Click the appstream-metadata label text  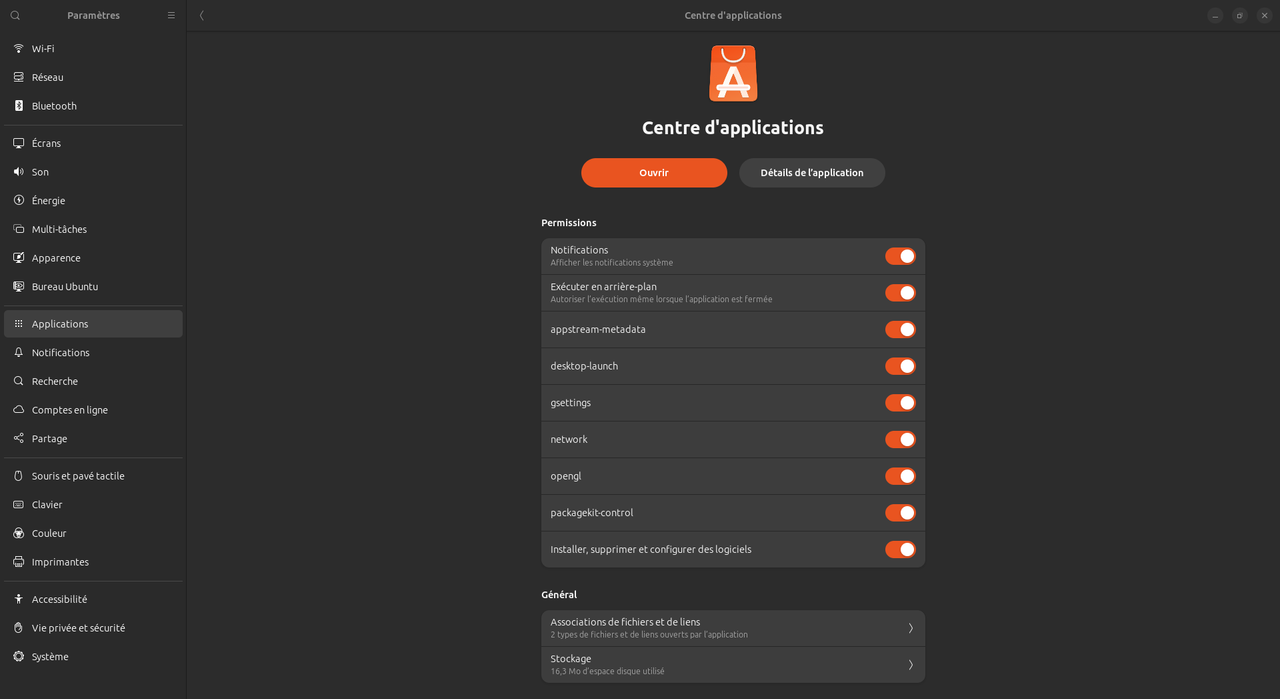598,329
